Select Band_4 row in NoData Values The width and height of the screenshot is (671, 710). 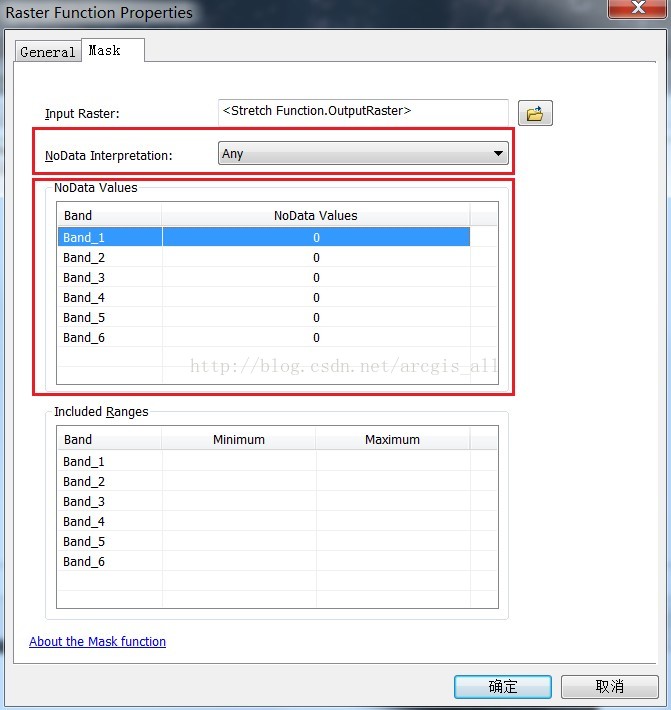(x=264, y=297)
